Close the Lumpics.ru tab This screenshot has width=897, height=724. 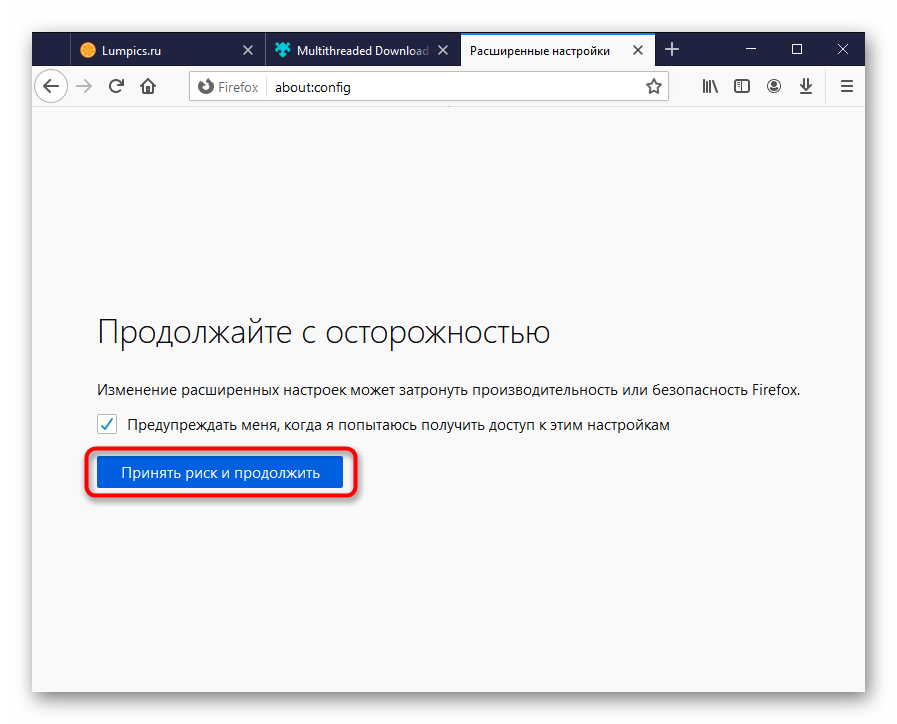tap(248, 50)
